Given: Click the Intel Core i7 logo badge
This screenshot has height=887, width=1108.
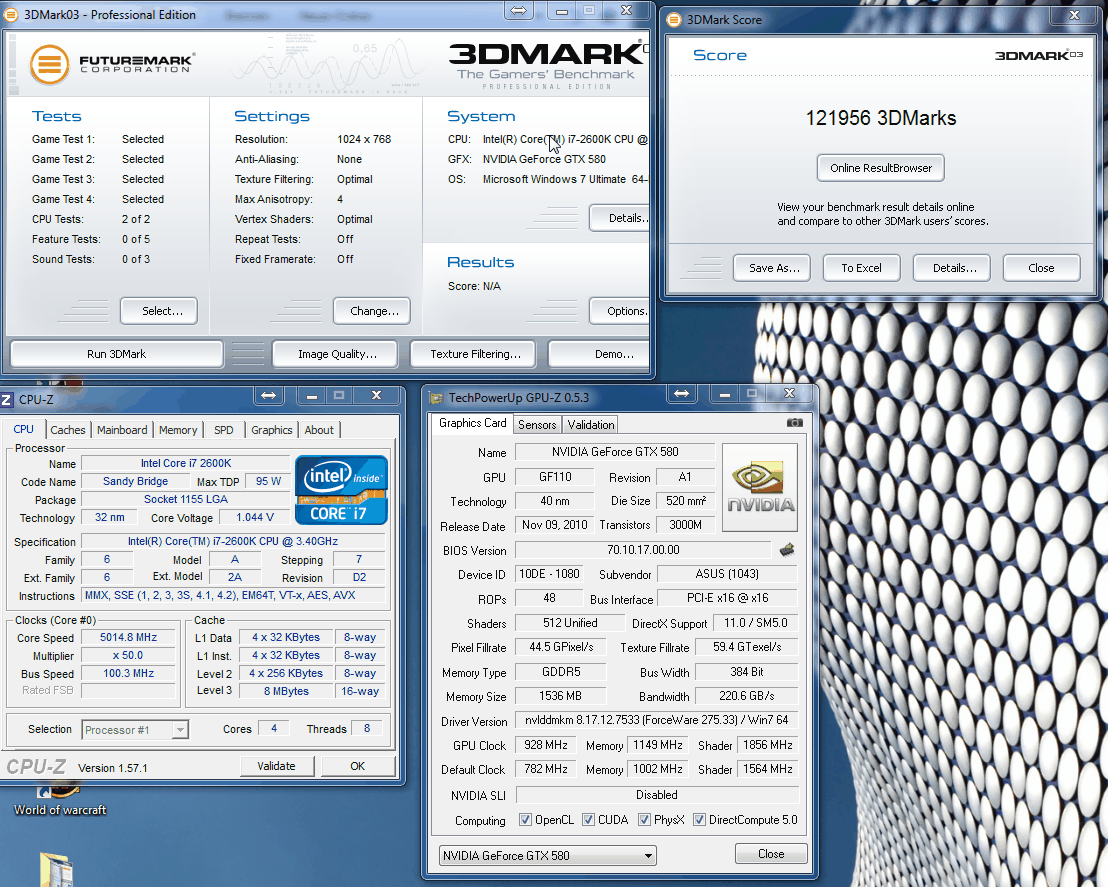Looking at the screenshot, I should click(x=341, y=490).
